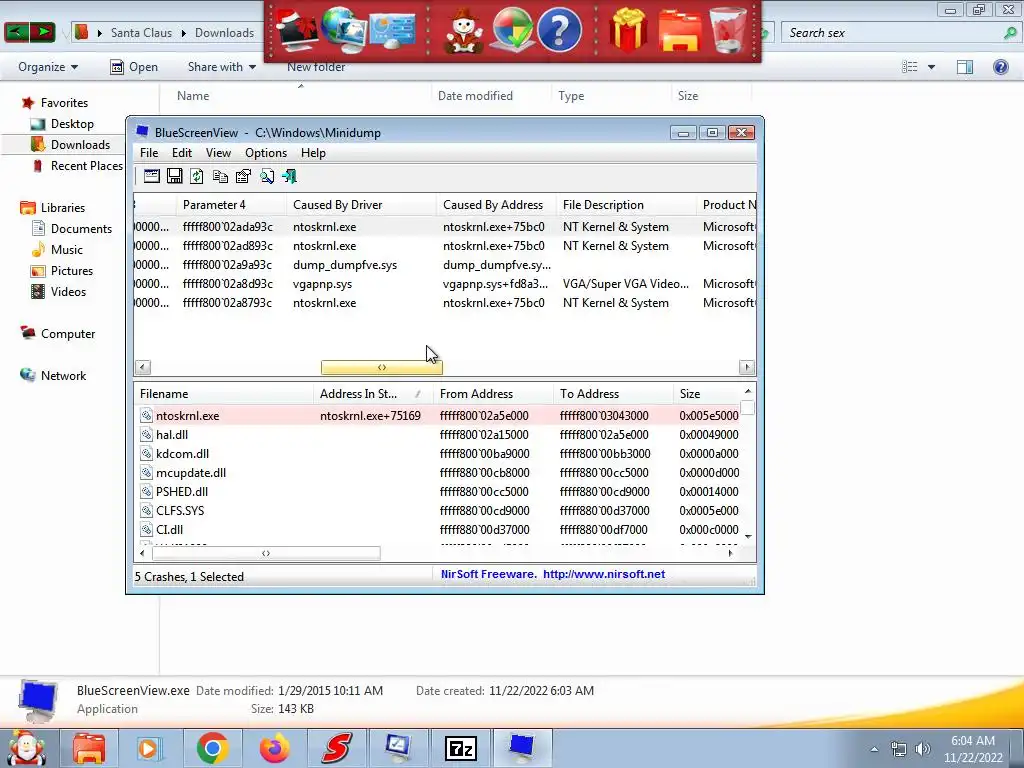
Task: Click the red folder dock icon
Action: (679, 30)
